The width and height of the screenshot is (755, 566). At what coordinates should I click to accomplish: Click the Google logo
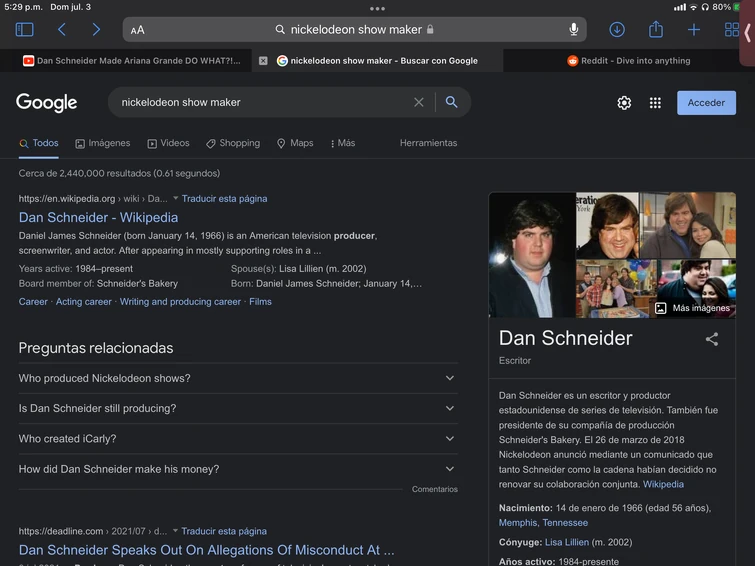pyautogui.click(x=47, y=102)
